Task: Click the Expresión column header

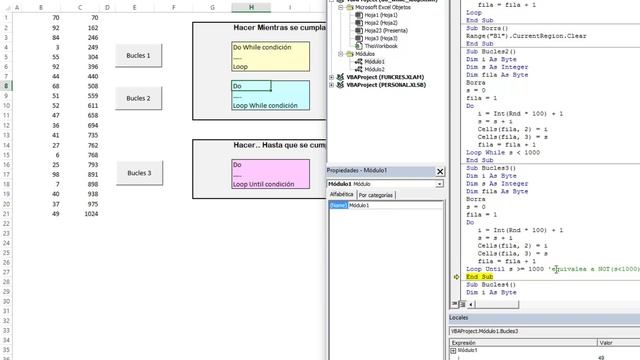Action: (523, 343)
